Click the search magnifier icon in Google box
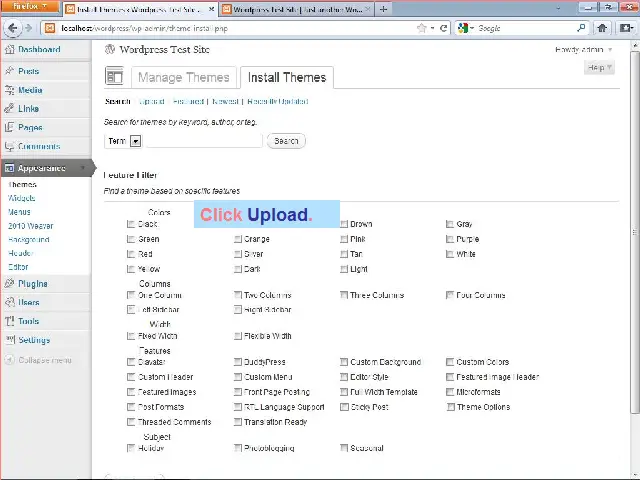Image resolution: width=640 pixels, height=480 pixels. point(581,28)
